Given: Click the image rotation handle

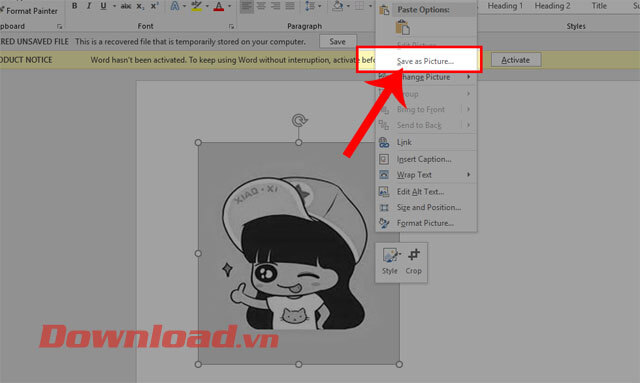Looking at the screenshot, I should [299, 120].
